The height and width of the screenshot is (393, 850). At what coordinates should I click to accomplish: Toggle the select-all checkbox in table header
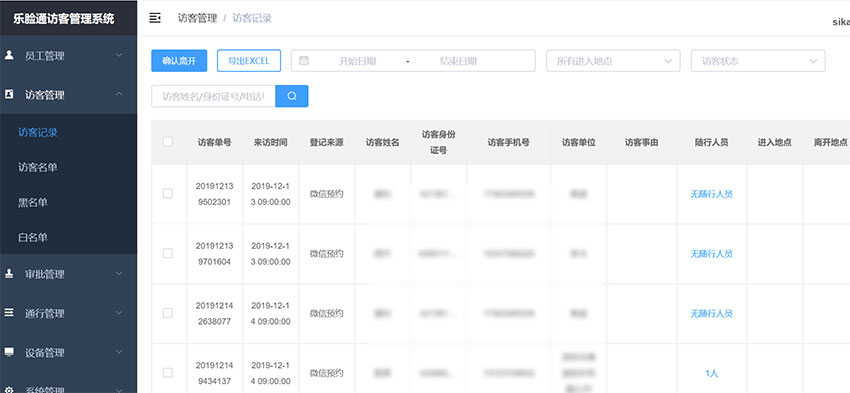point(168,142)
